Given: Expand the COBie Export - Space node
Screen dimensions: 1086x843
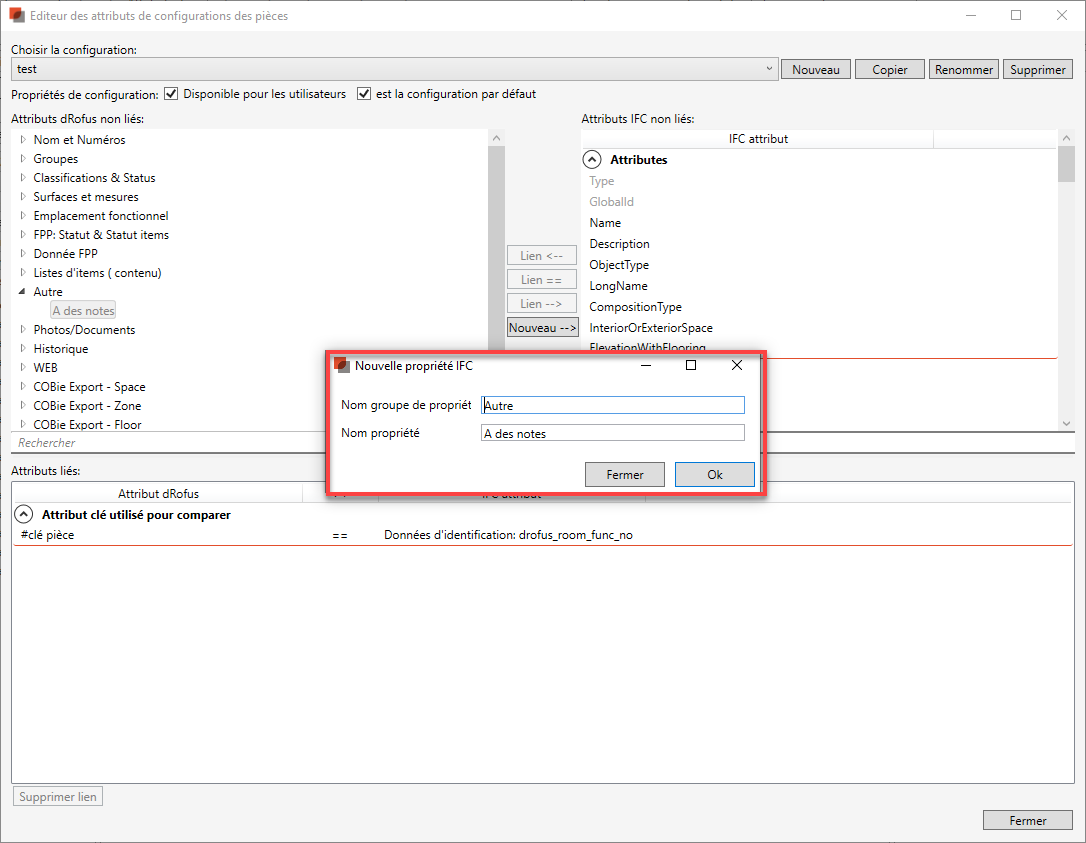Looking at the screenshot, I should [23, 387].
